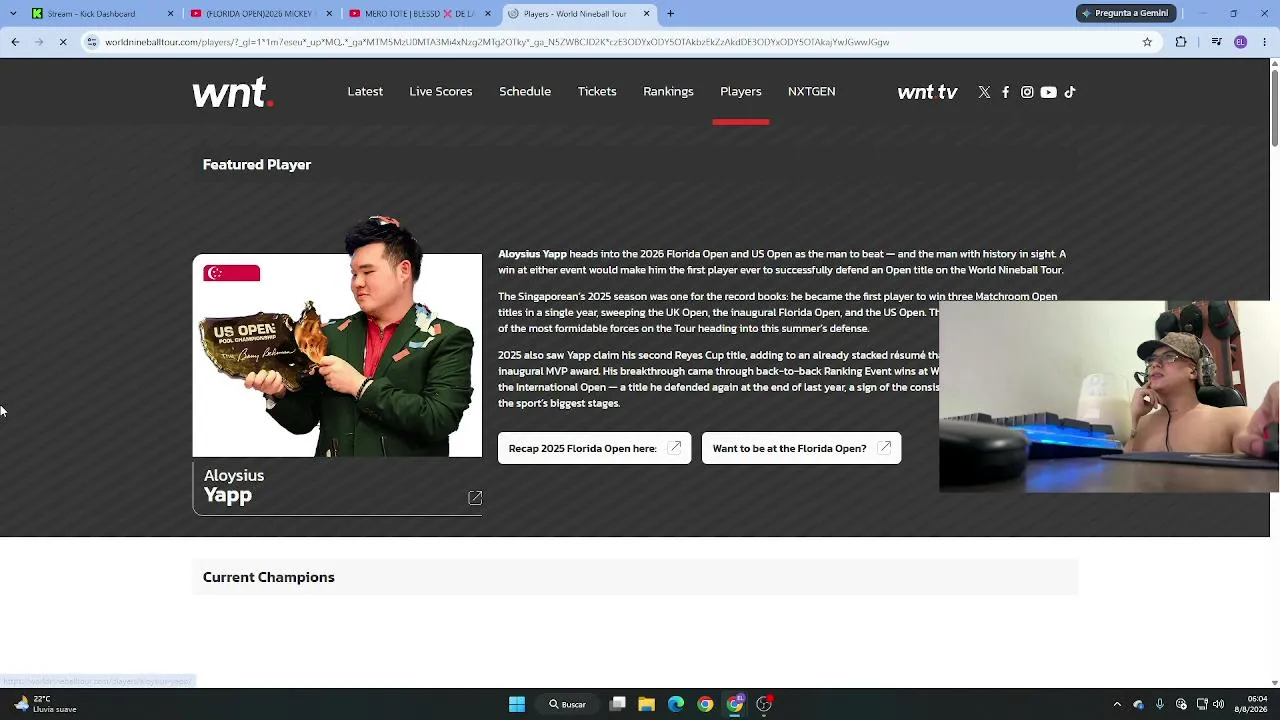Open the browser extensions menu
The image size is (1280, 720).
coord(1181,42)
